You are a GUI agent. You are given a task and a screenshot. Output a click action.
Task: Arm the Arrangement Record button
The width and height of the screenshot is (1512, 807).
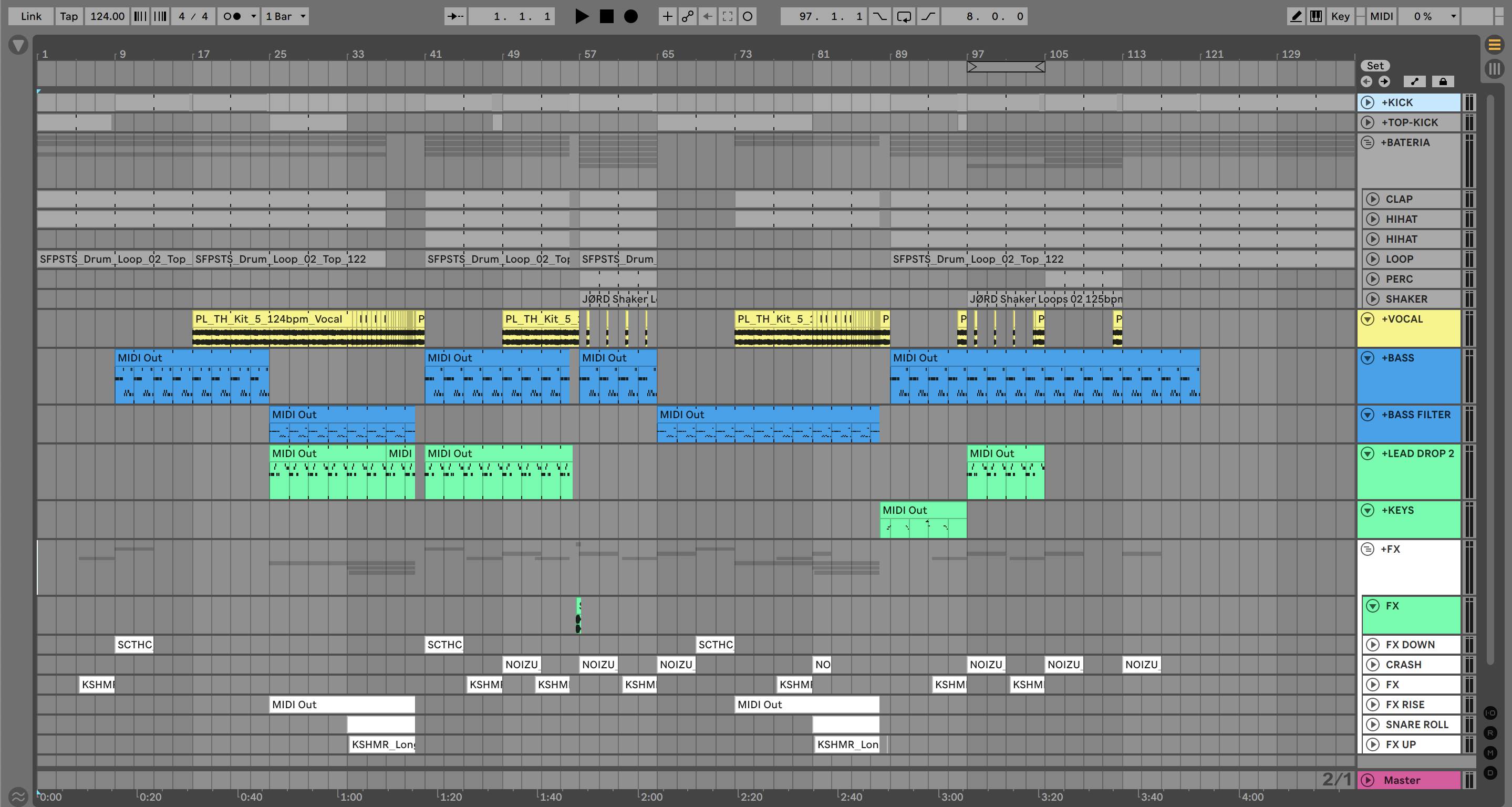pyautogui.click(x=631, y=16)
